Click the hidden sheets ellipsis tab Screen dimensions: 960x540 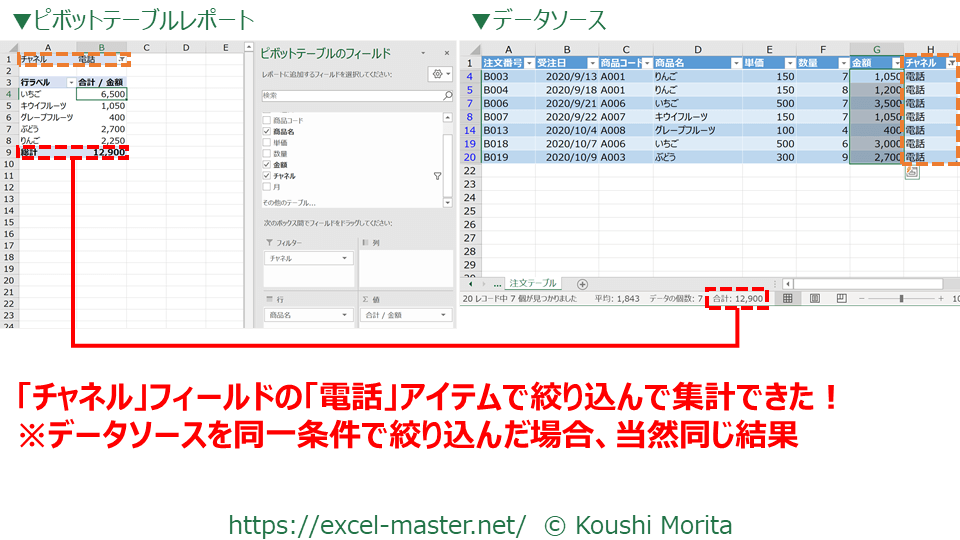[x=496, y=284]
